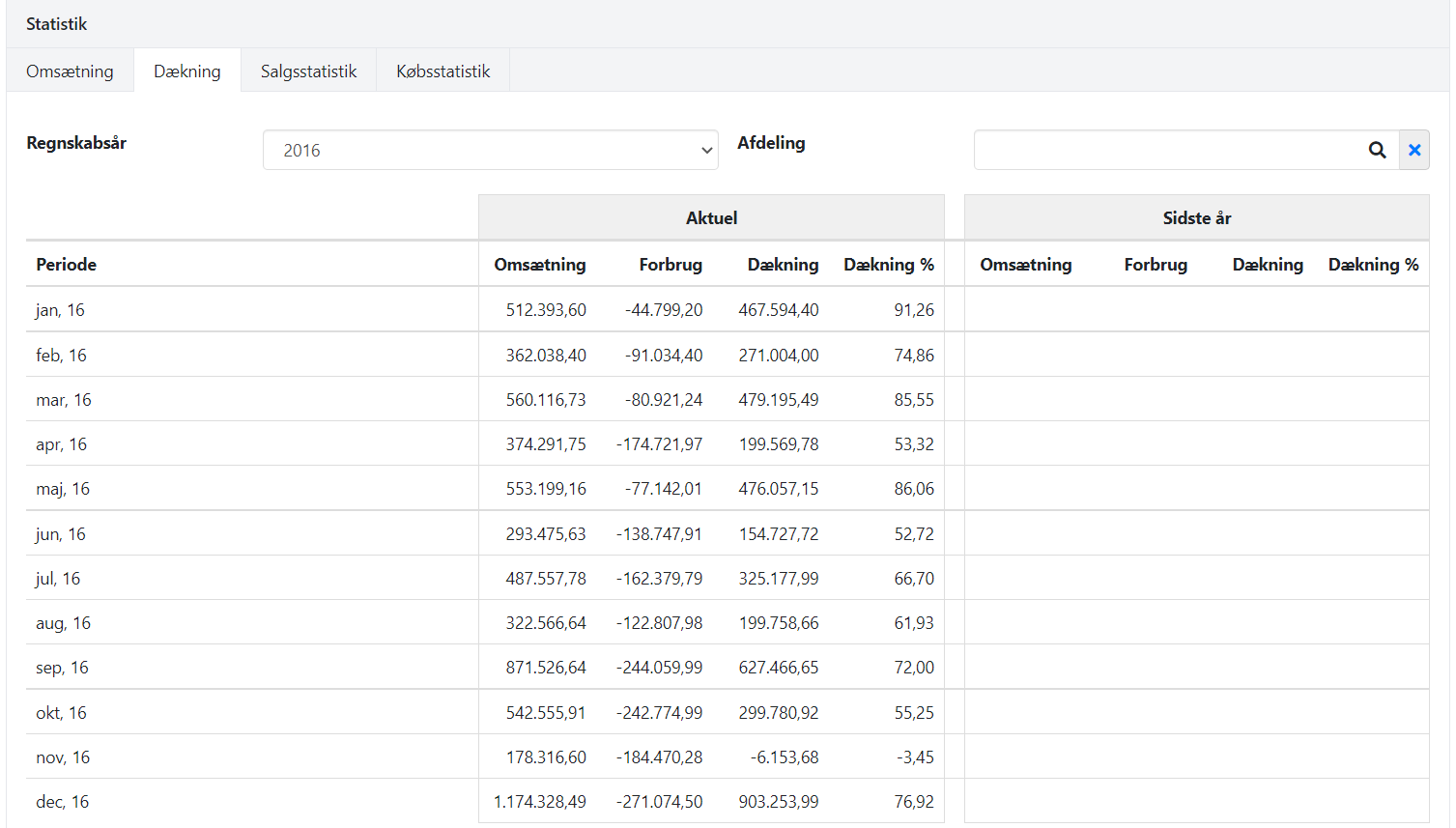Switch to the Omsætning tab
Screen dimensions: 1456x828
point(70,71)
